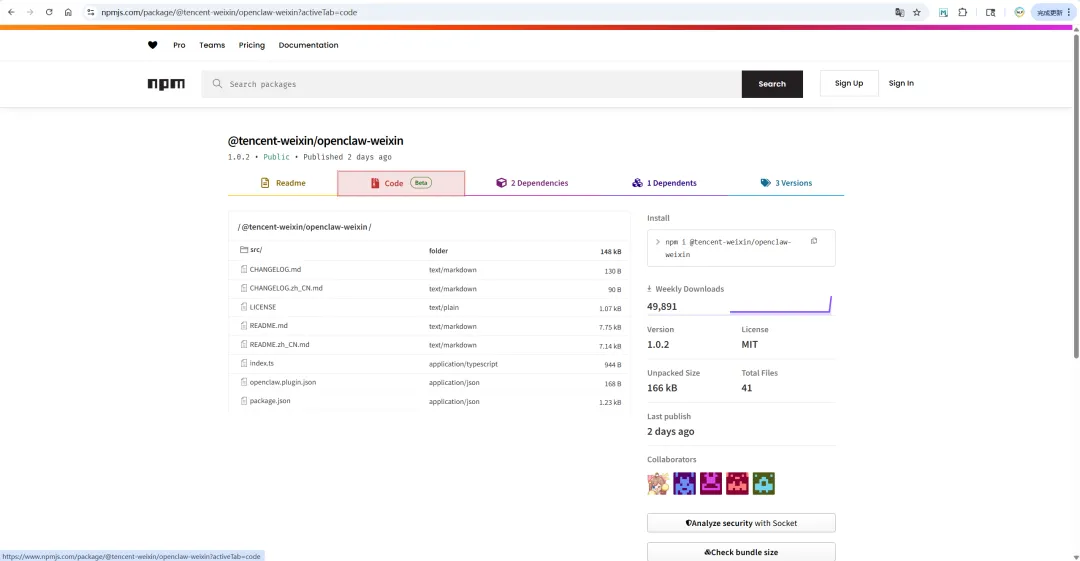Click the src folder icon
This screenshot has width=1080, height=561.
click(x=244, y=249)
